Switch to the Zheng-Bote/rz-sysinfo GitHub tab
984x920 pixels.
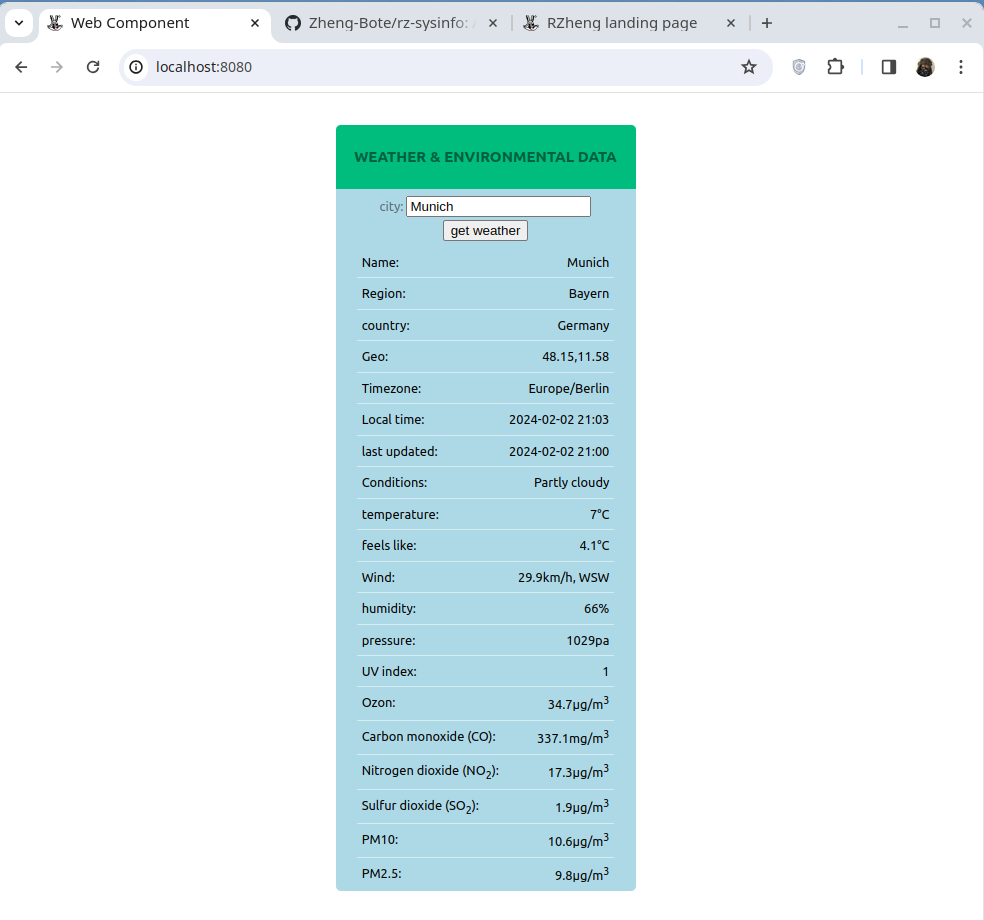click(392, 23)
